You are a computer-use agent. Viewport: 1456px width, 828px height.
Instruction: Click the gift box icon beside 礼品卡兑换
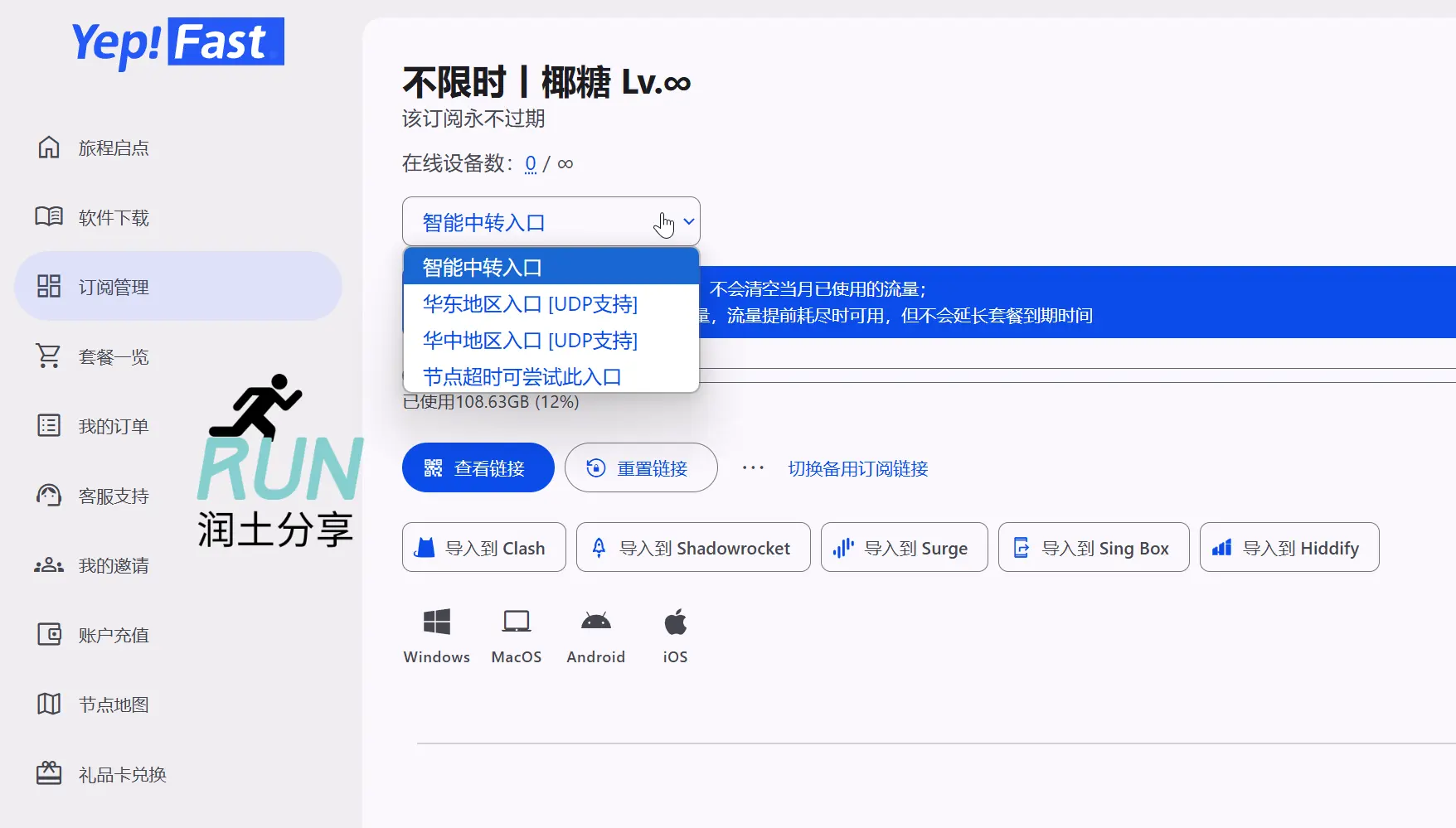click(x=49, y=773)
